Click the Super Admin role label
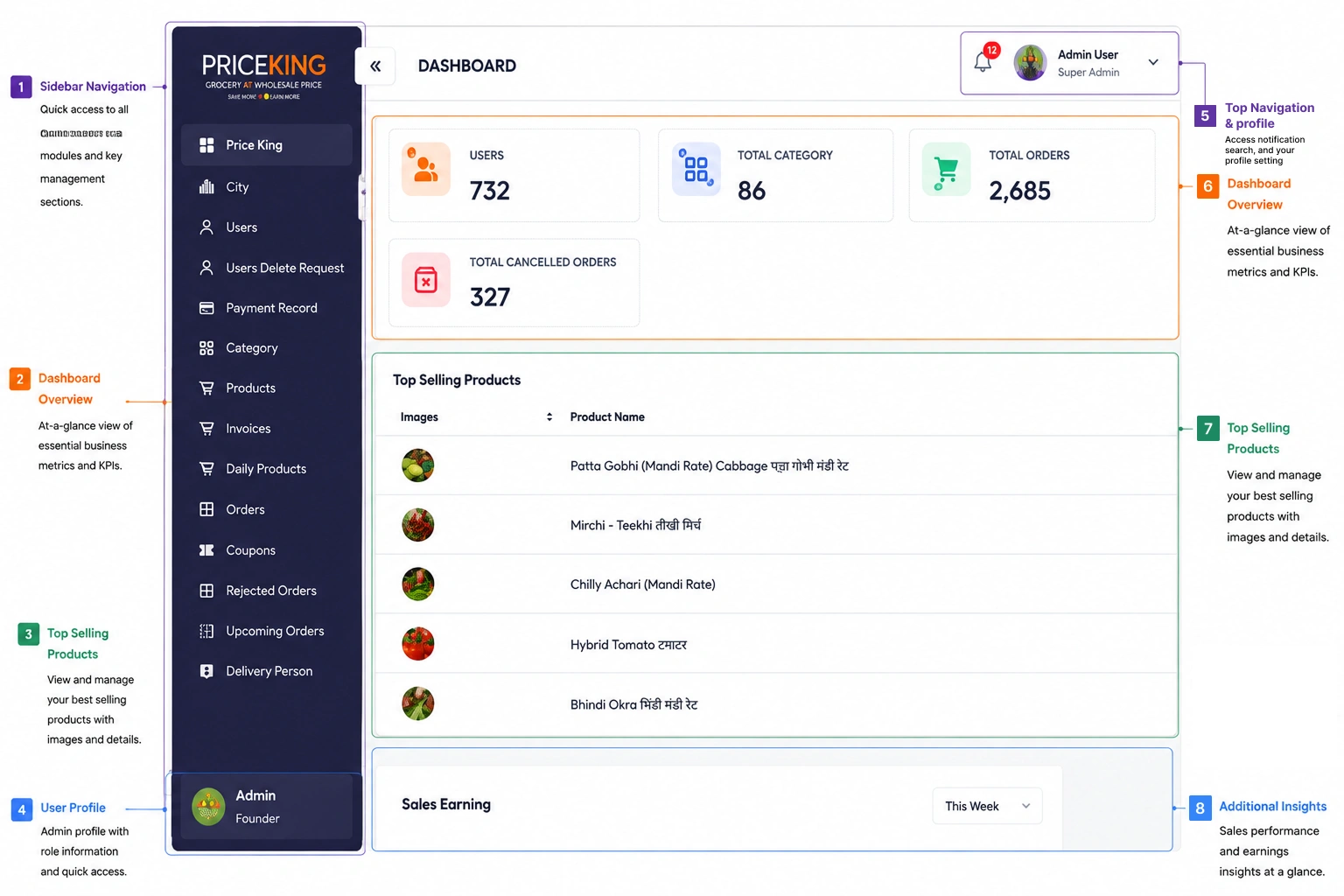Screen dimensions: 1344x896 pyautogui.click(x=1088, y=73)
